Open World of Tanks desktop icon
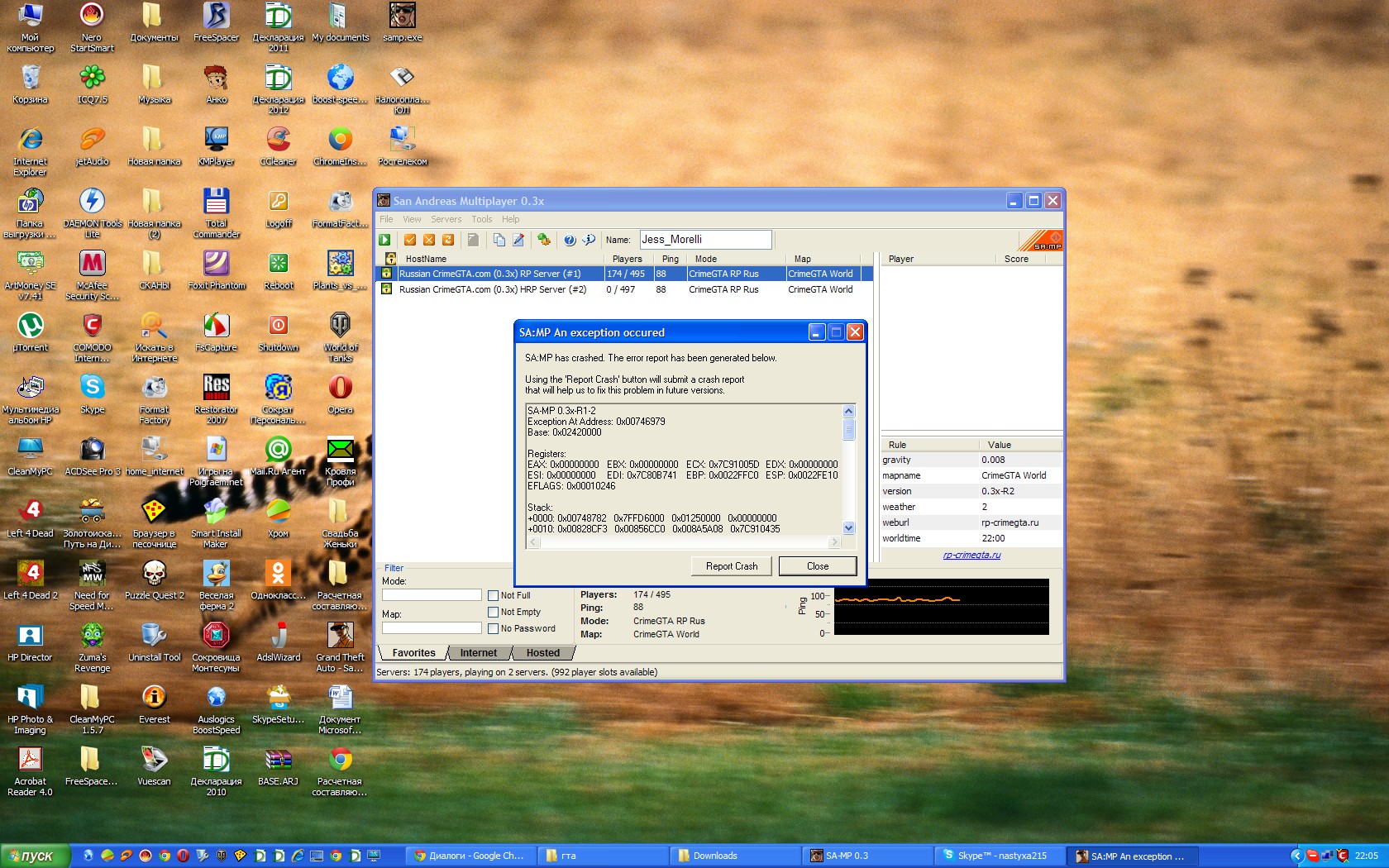Screen dimensions: 1389x868 click(x=340, y=337)
